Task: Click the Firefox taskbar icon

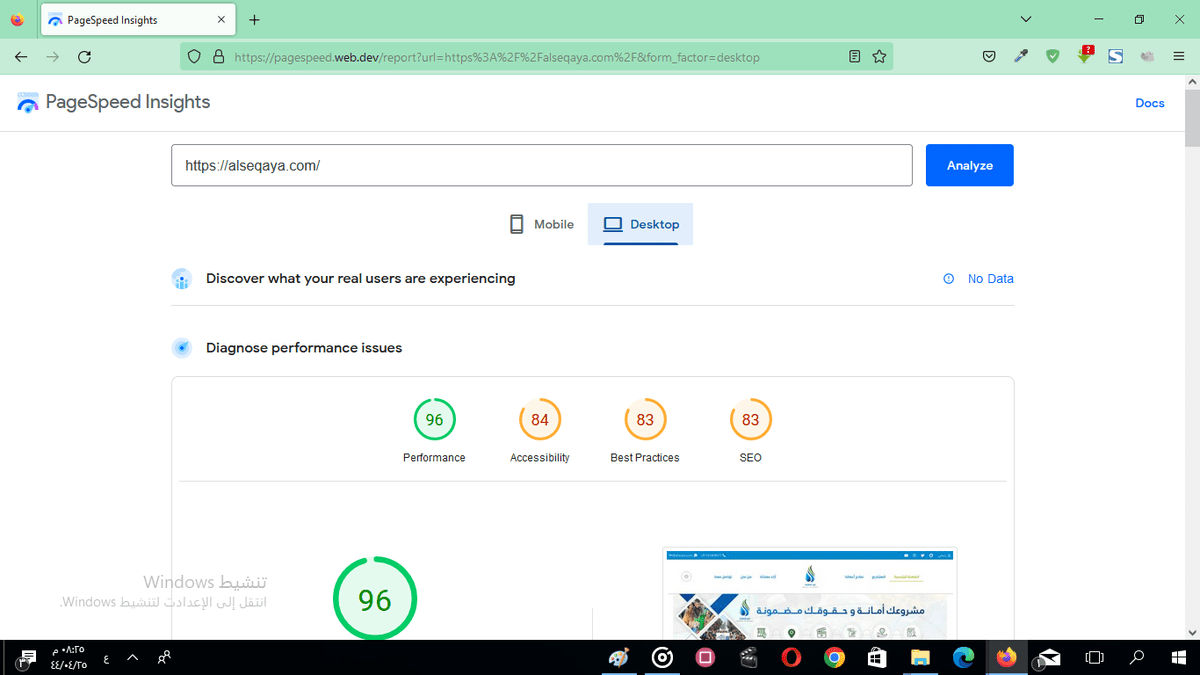Action: [x=1006, y=657]
